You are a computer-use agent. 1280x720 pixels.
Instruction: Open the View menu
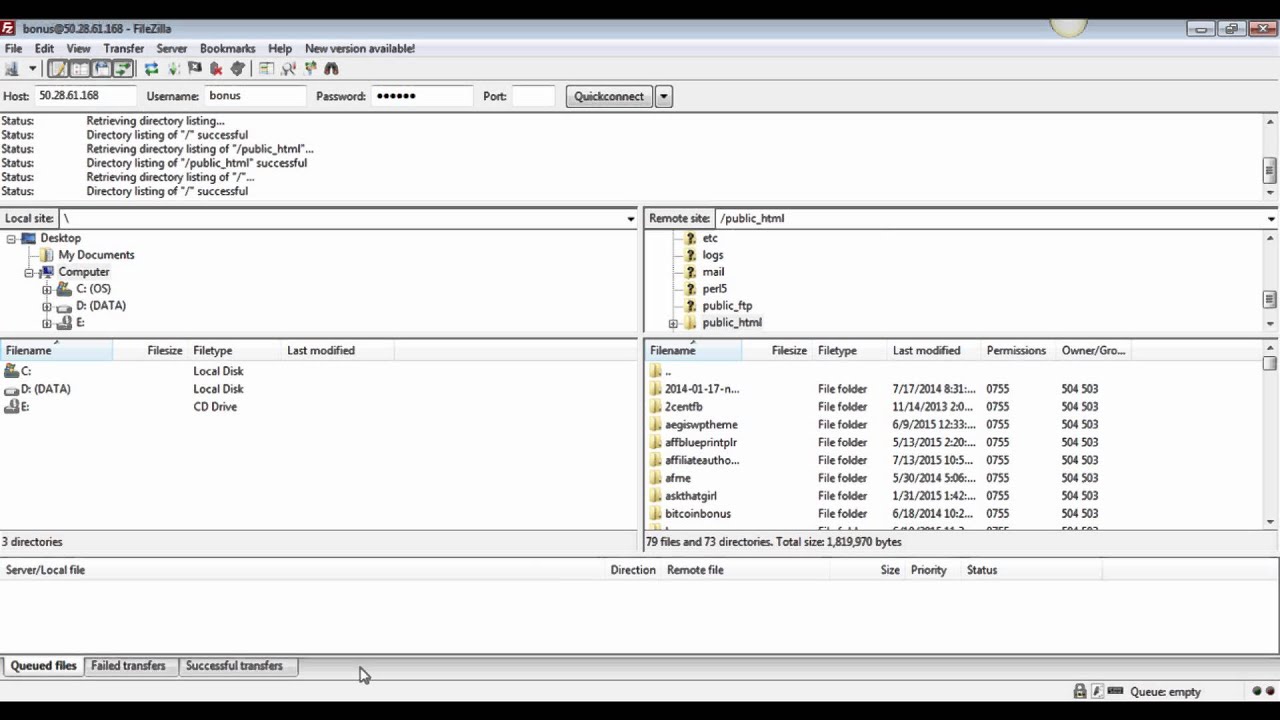78,48
